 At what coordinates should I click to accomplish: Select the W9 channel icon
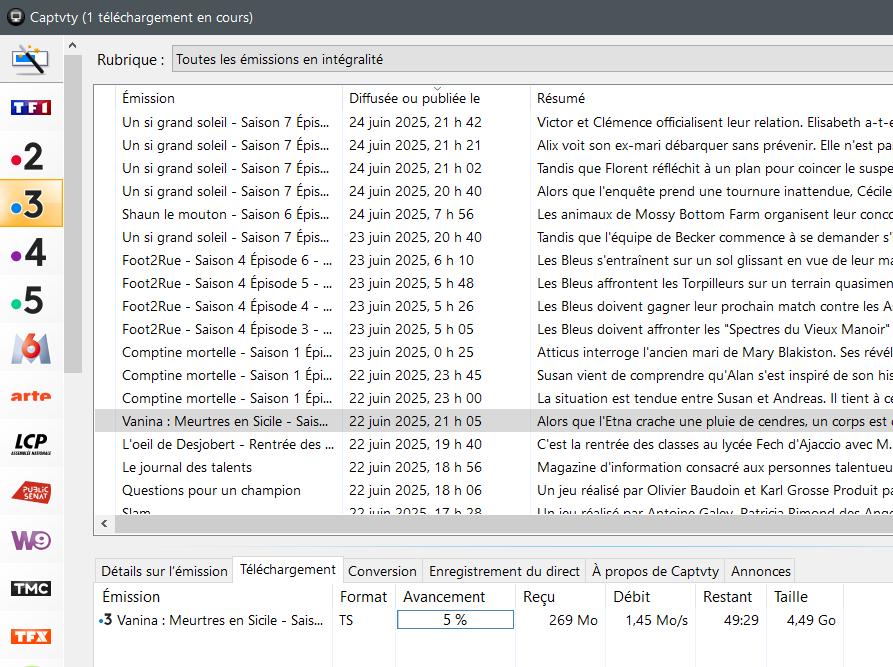(x=30, y=540)
